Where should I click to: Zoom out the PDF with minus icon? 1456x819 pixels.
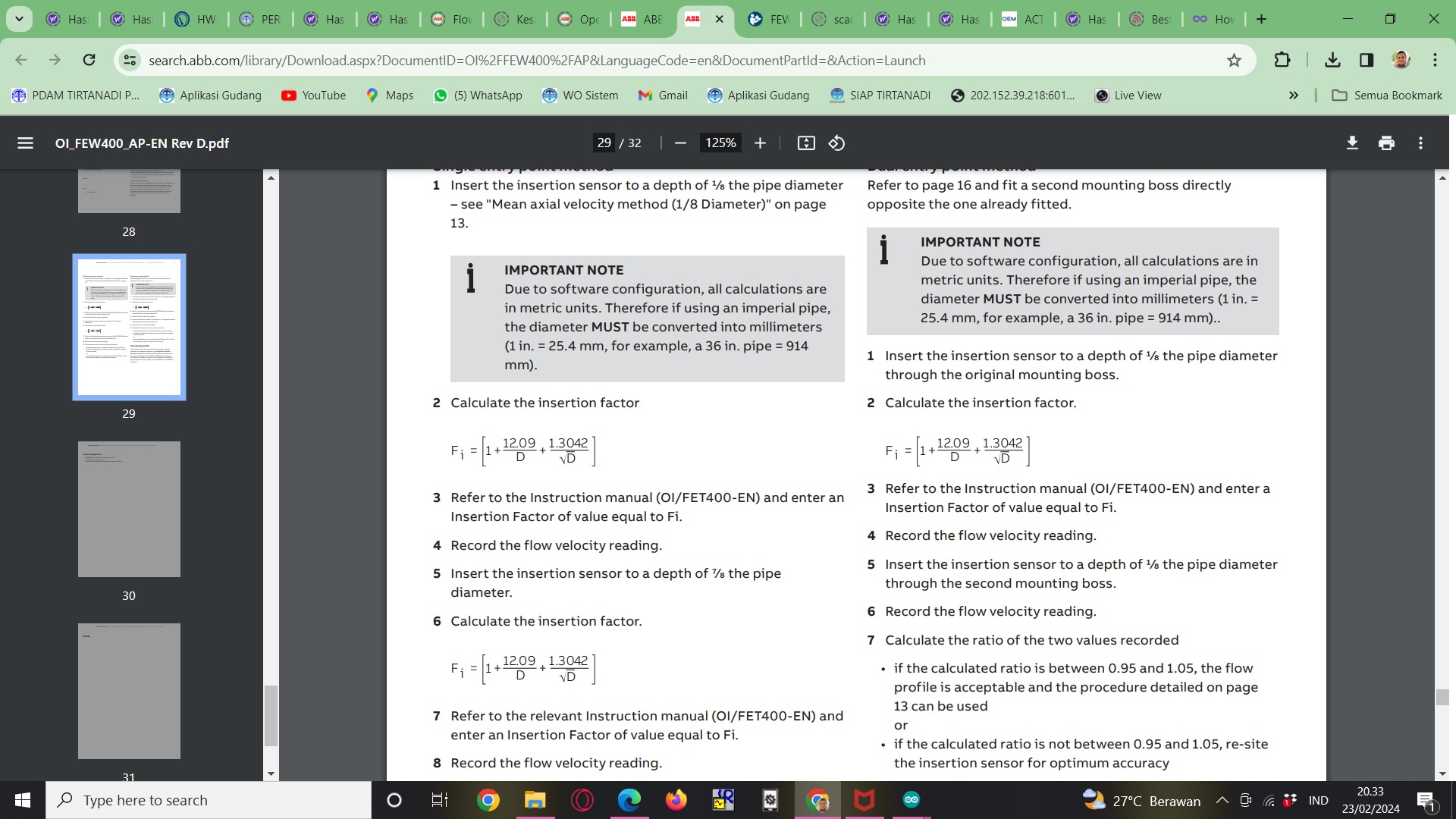pyautogui.click(x=680, y=143)
